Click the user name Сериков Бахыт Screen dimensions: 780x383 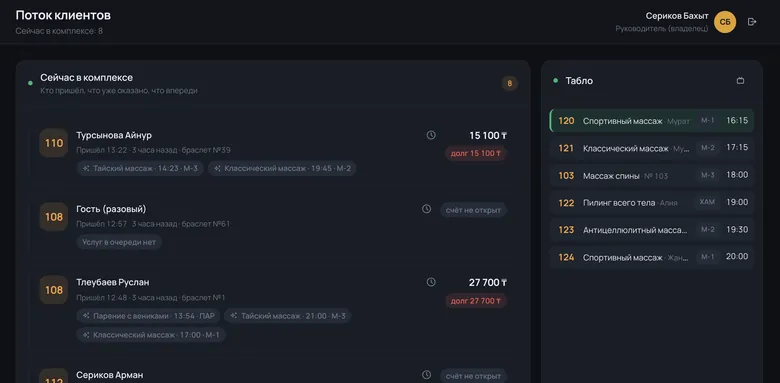tap(677, 16)
